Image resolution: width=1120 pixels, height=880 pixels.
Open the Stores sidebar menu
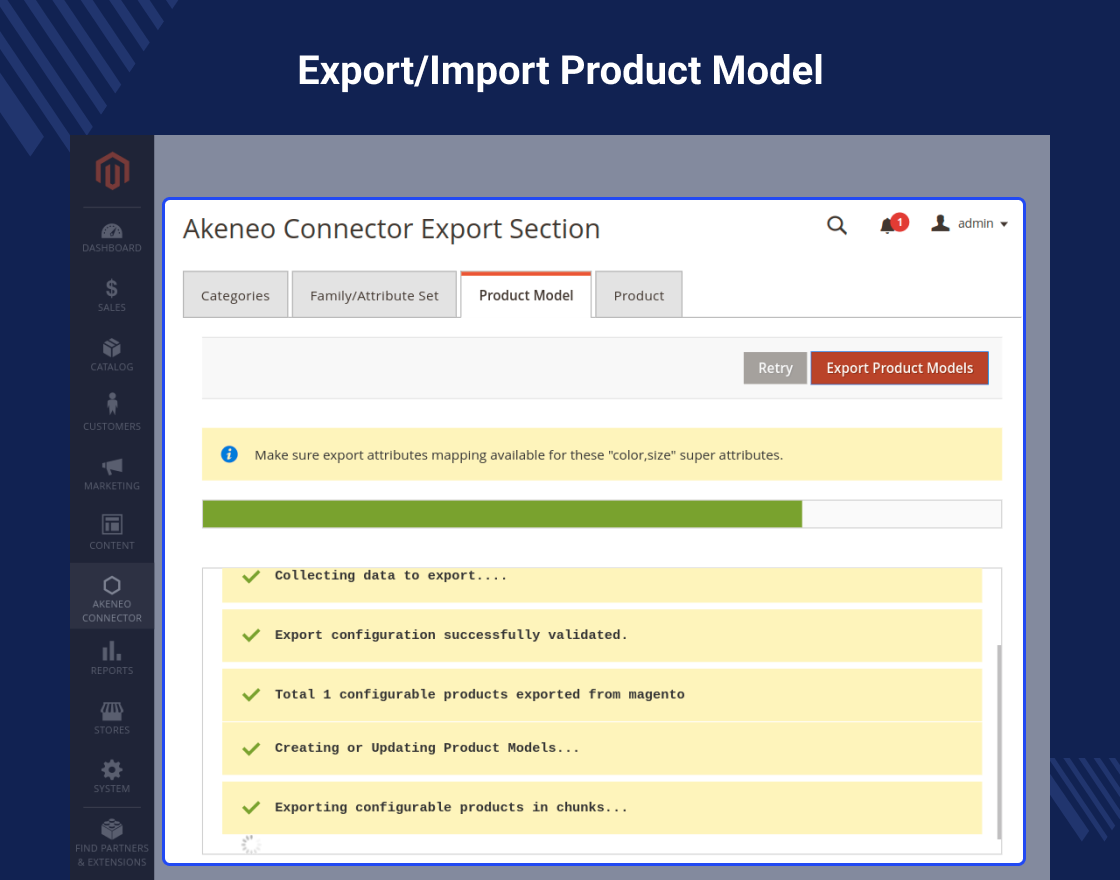tap(112, 718)
